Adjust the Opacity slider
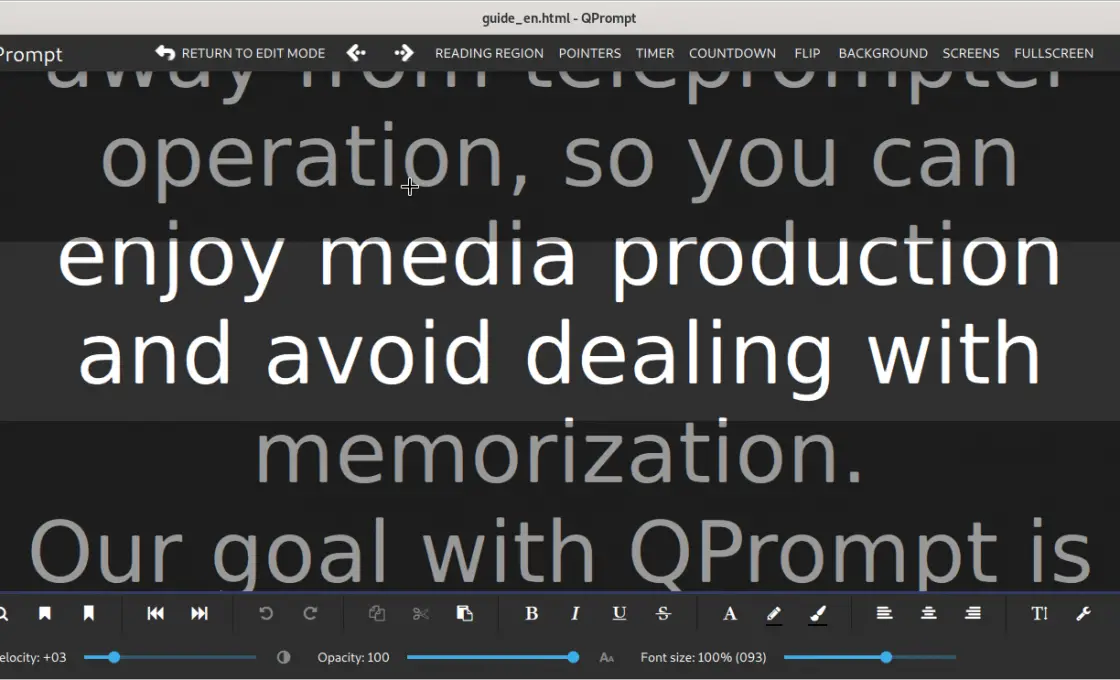The height and width of the screenshot is (680, 1120). (493, 657)
